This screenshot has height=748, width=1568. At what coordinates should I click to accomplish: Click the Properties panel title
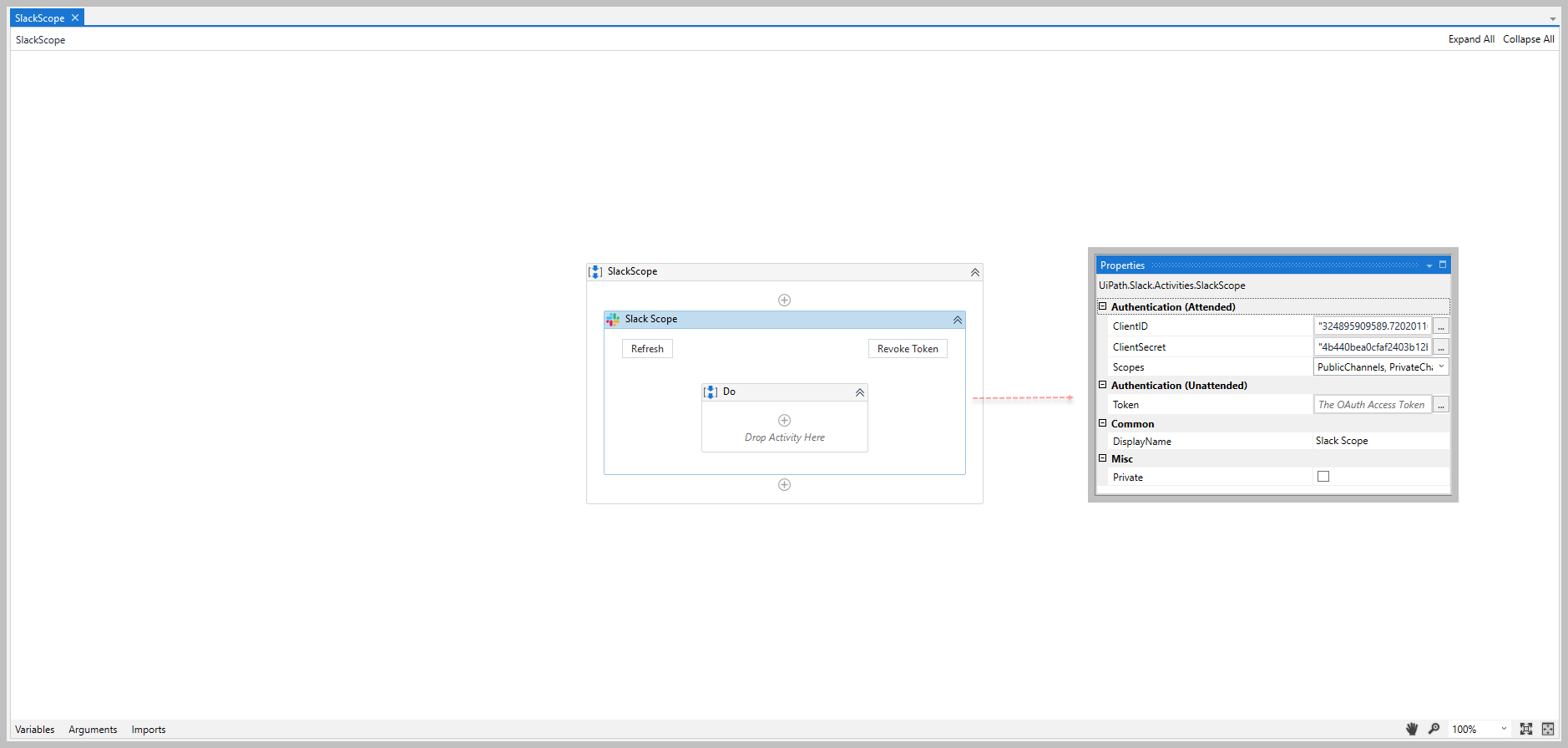point(1122,265)
